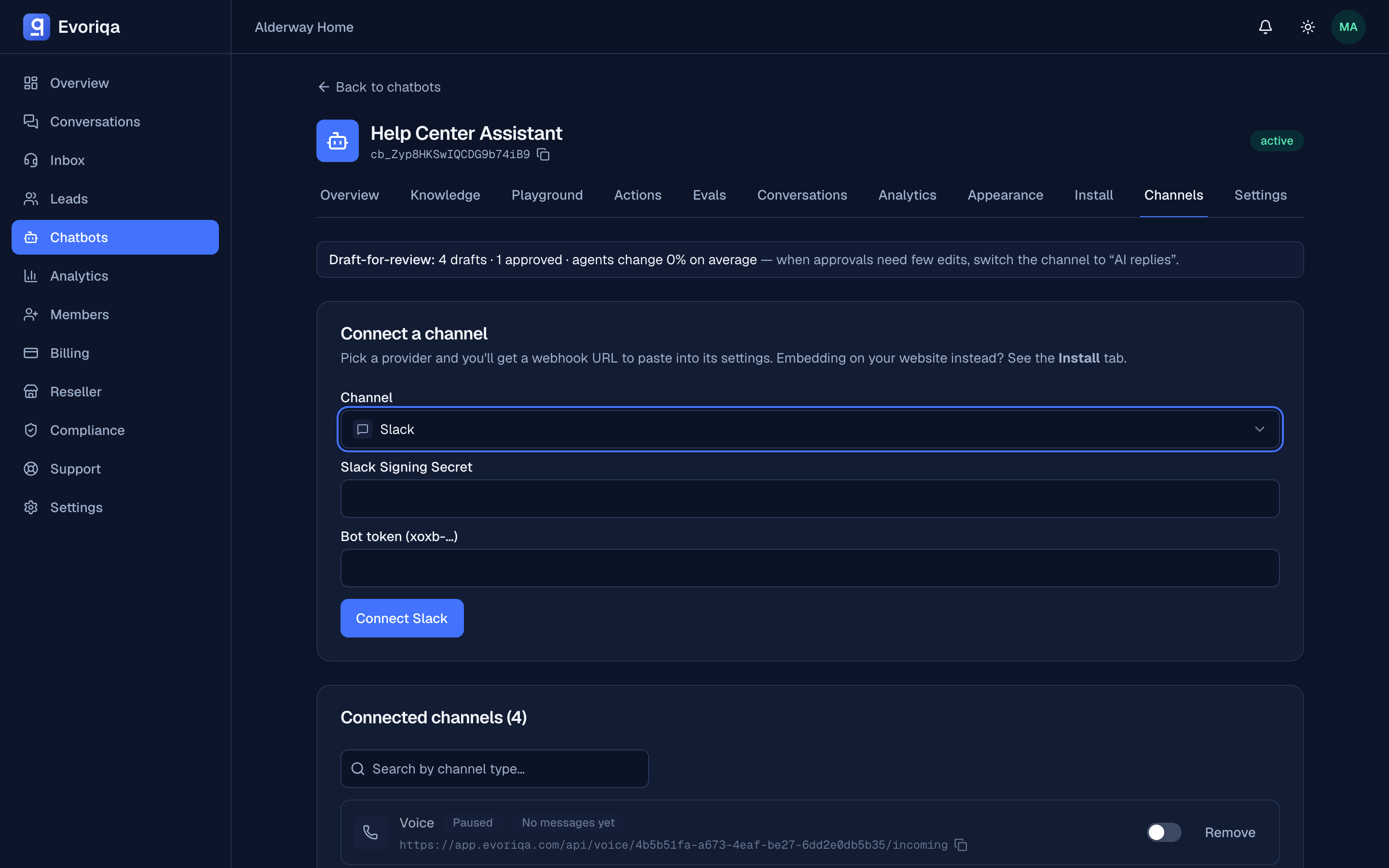1389x868 pixels.
Task: Copy the chatbot ID
Action: (x=543, y=154)
